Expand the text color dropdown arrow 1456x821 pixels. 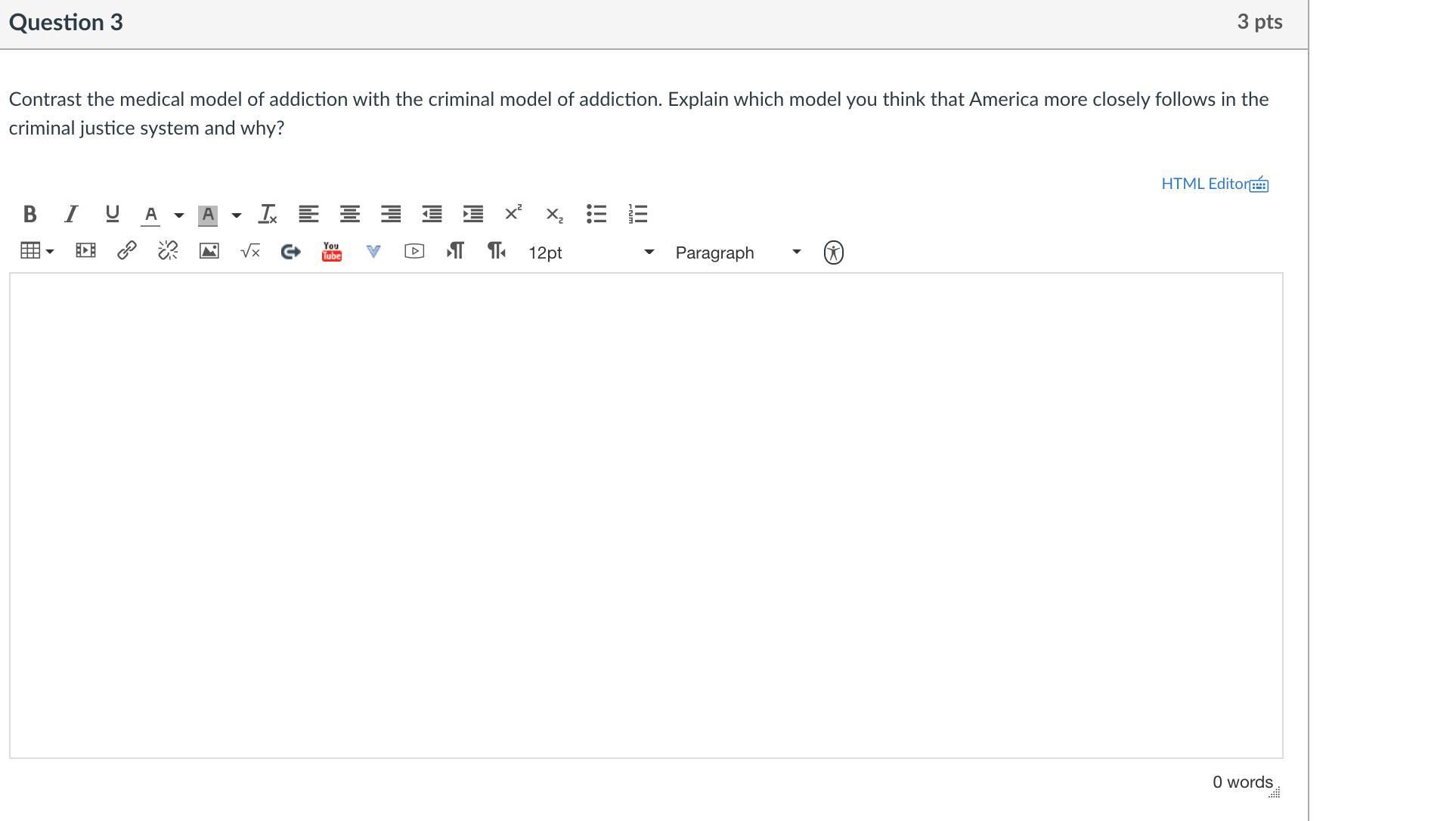179,215
